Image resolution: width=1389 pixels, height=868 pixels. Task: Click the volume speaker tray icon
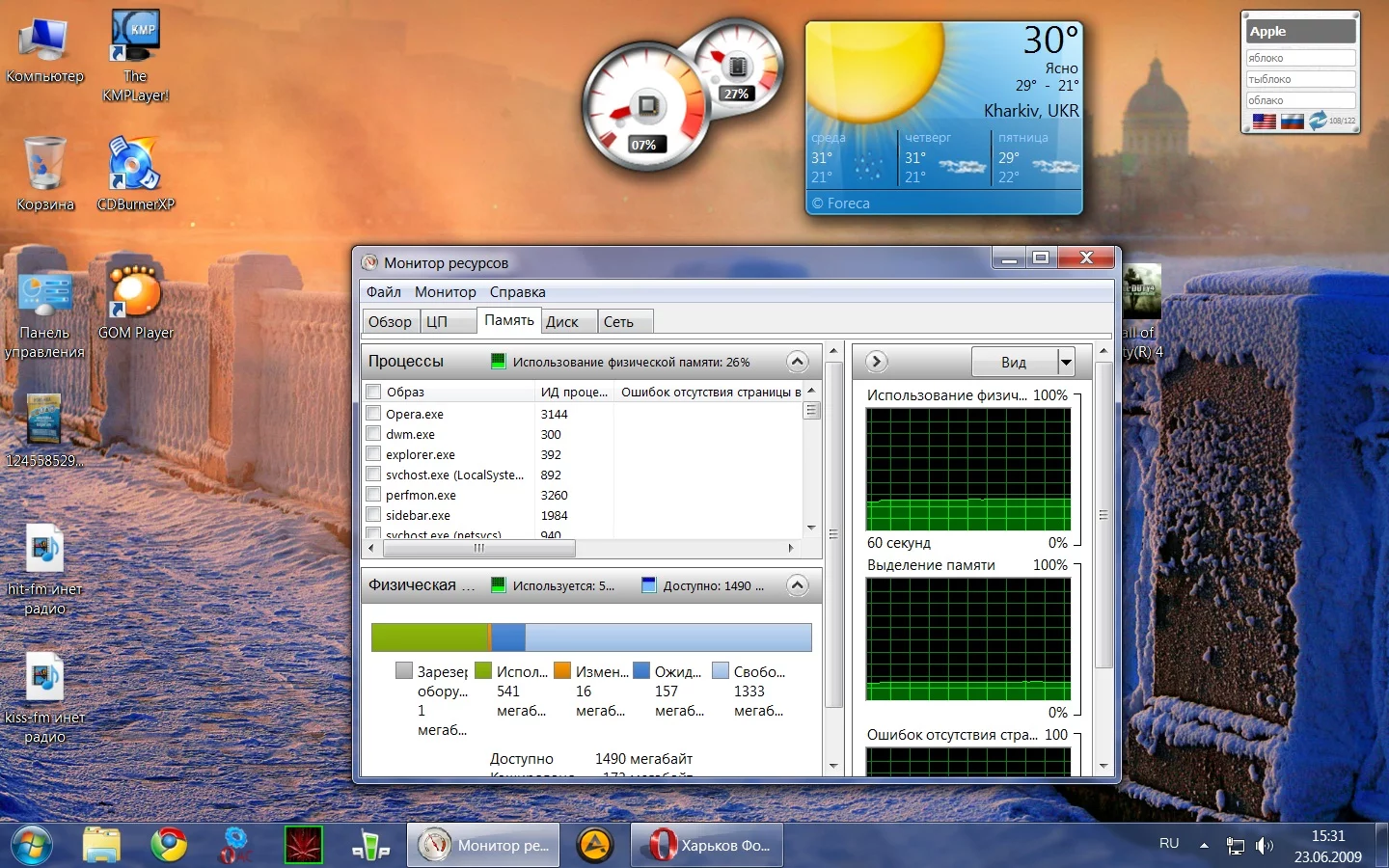tap(1264, 846)
